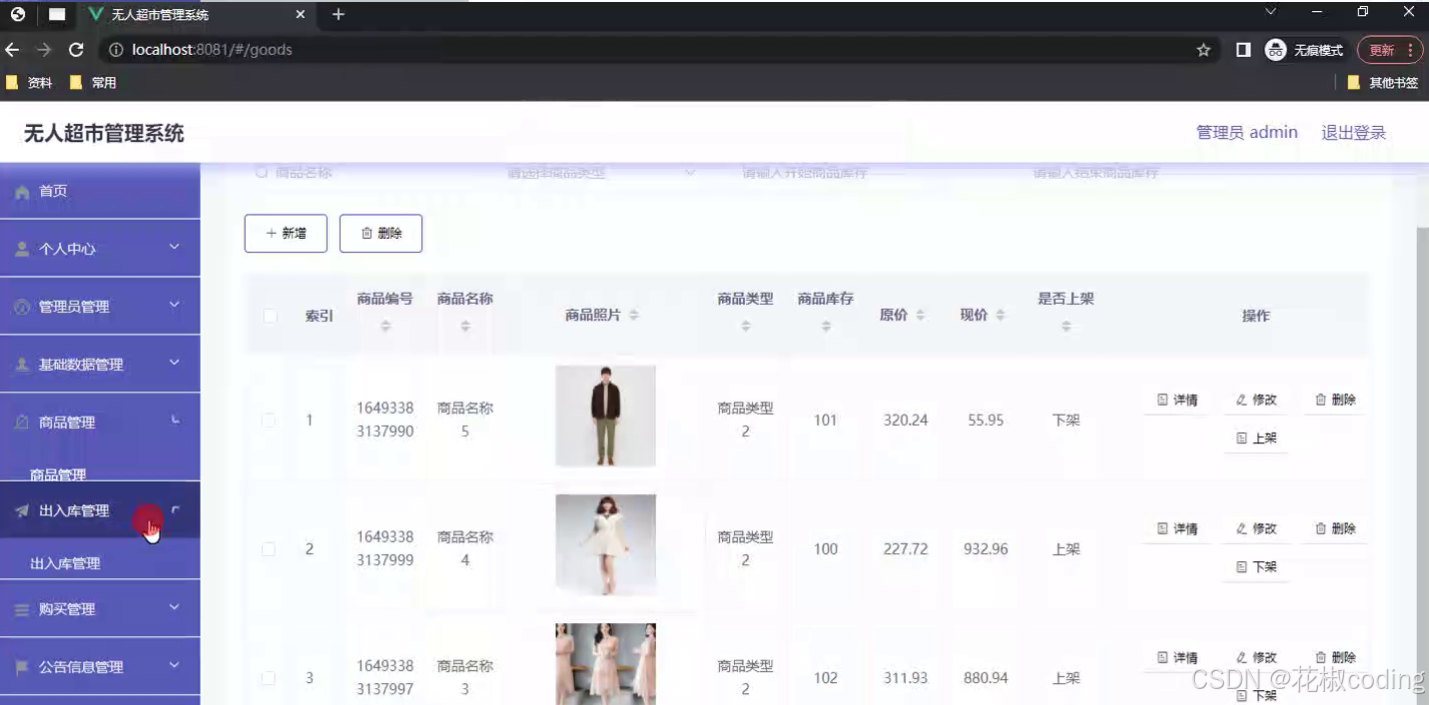Sort by 是否上架 column arrows

(x=1066, y=326)
